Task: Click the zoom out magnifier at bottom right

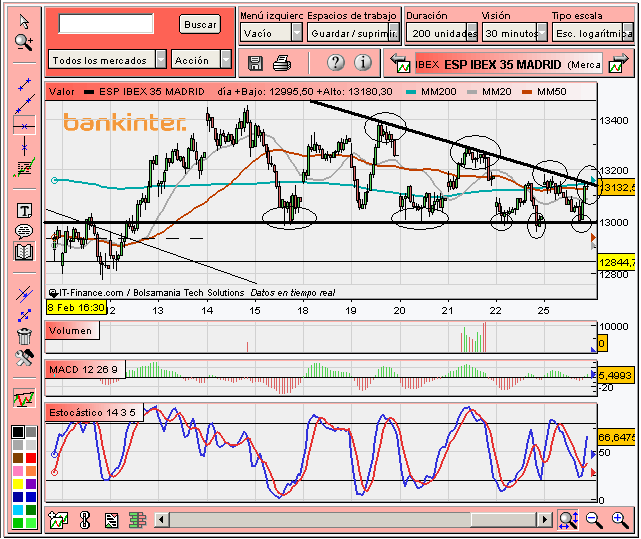Action: point(594,520)
